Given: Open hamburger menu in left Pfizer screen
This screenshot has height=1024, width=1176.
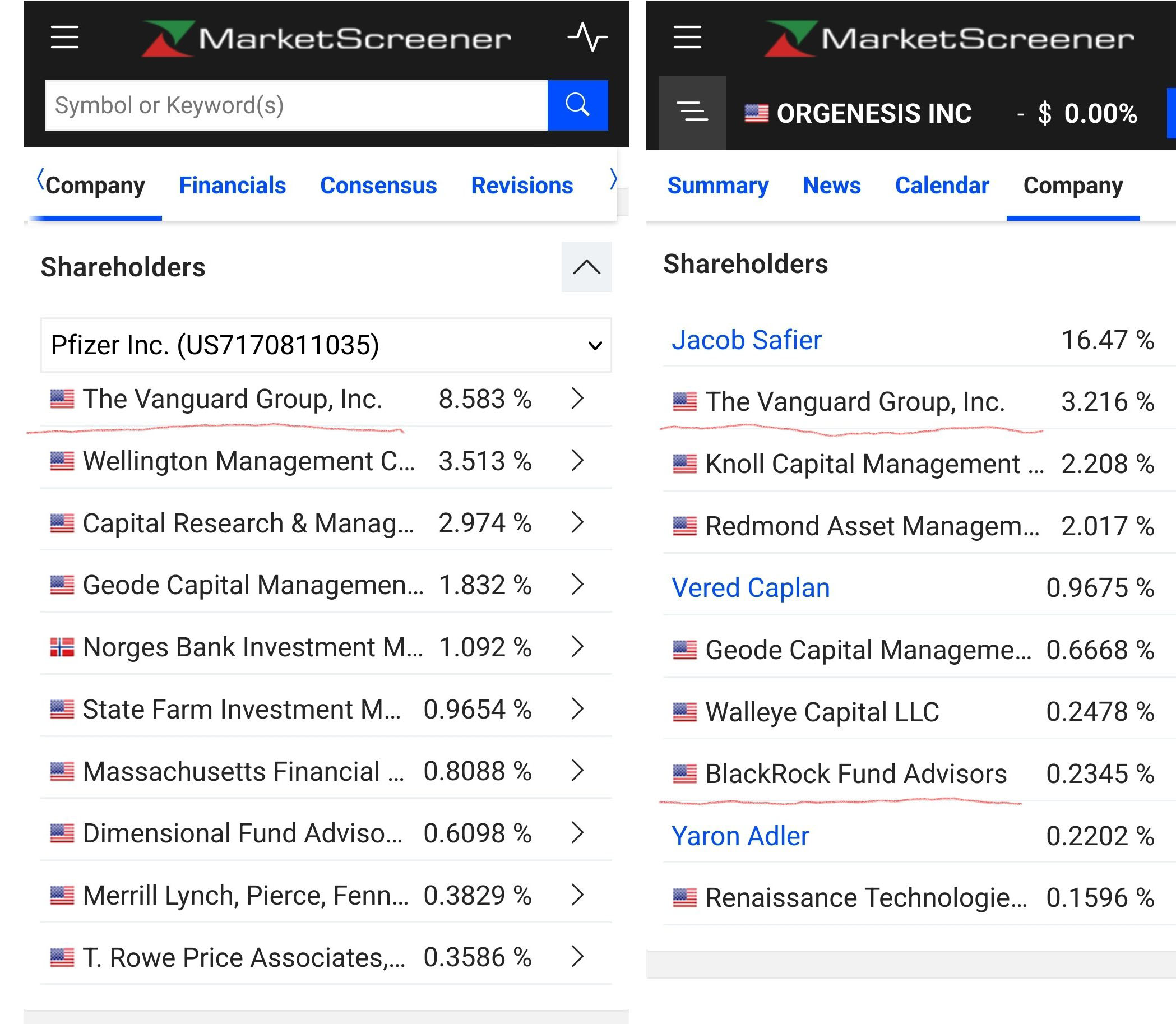Looking at the screenshot, I should [64, 37].
